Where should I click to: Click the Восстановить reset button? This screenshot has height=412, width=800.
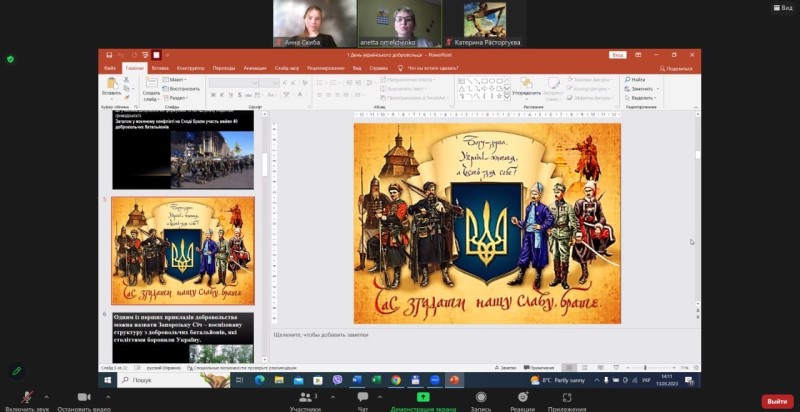(x=181, y=89)
